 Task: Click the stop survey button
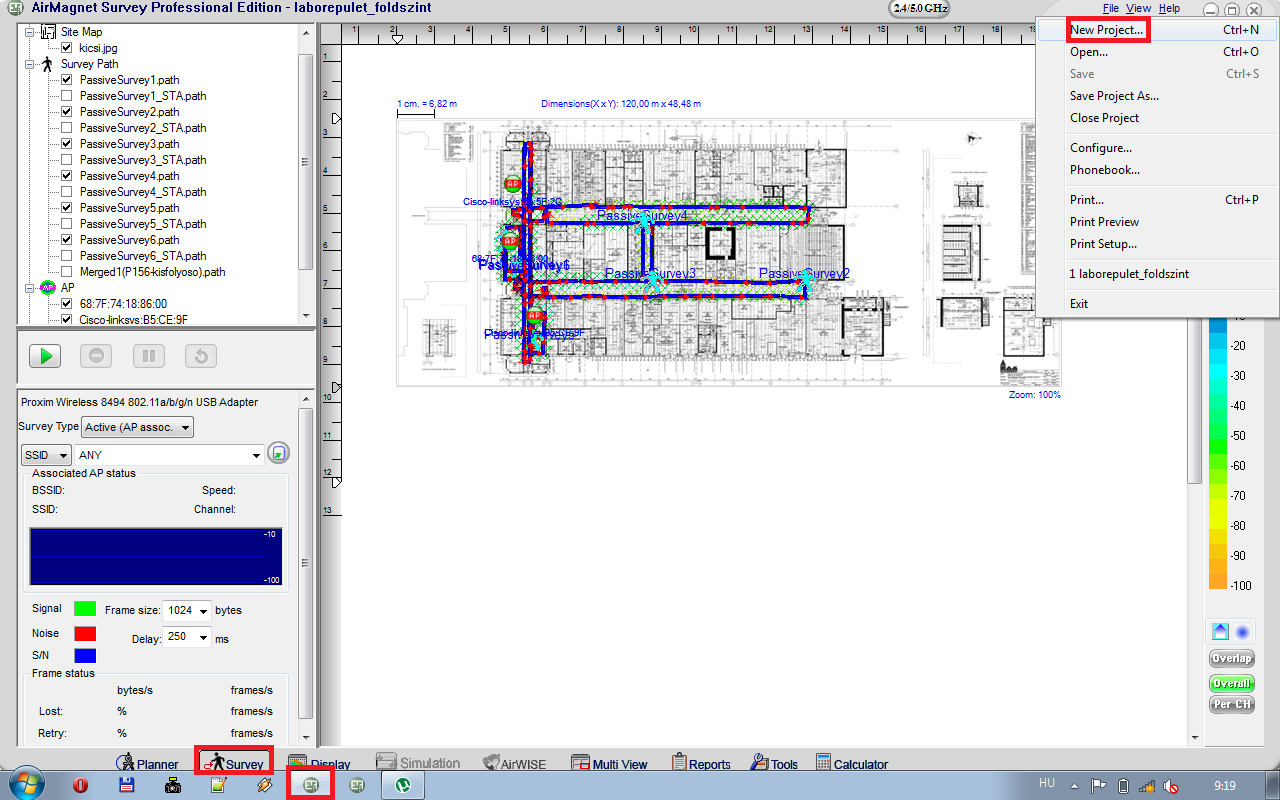pyautogui.click(x=96, y=355)
